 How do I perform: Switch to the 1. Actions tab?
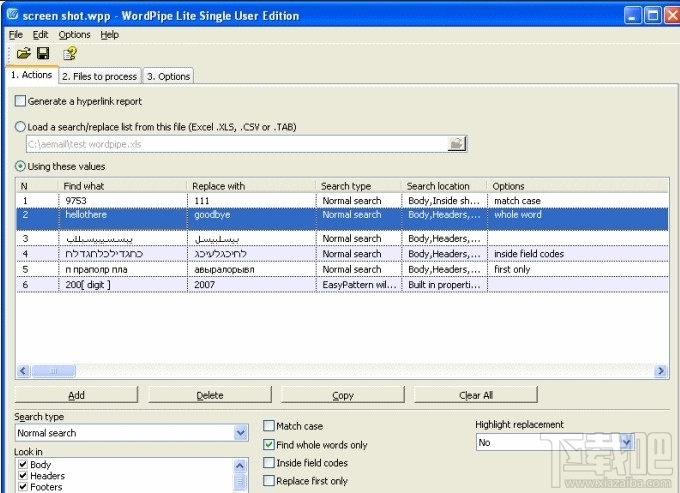(x=32, y=75)
